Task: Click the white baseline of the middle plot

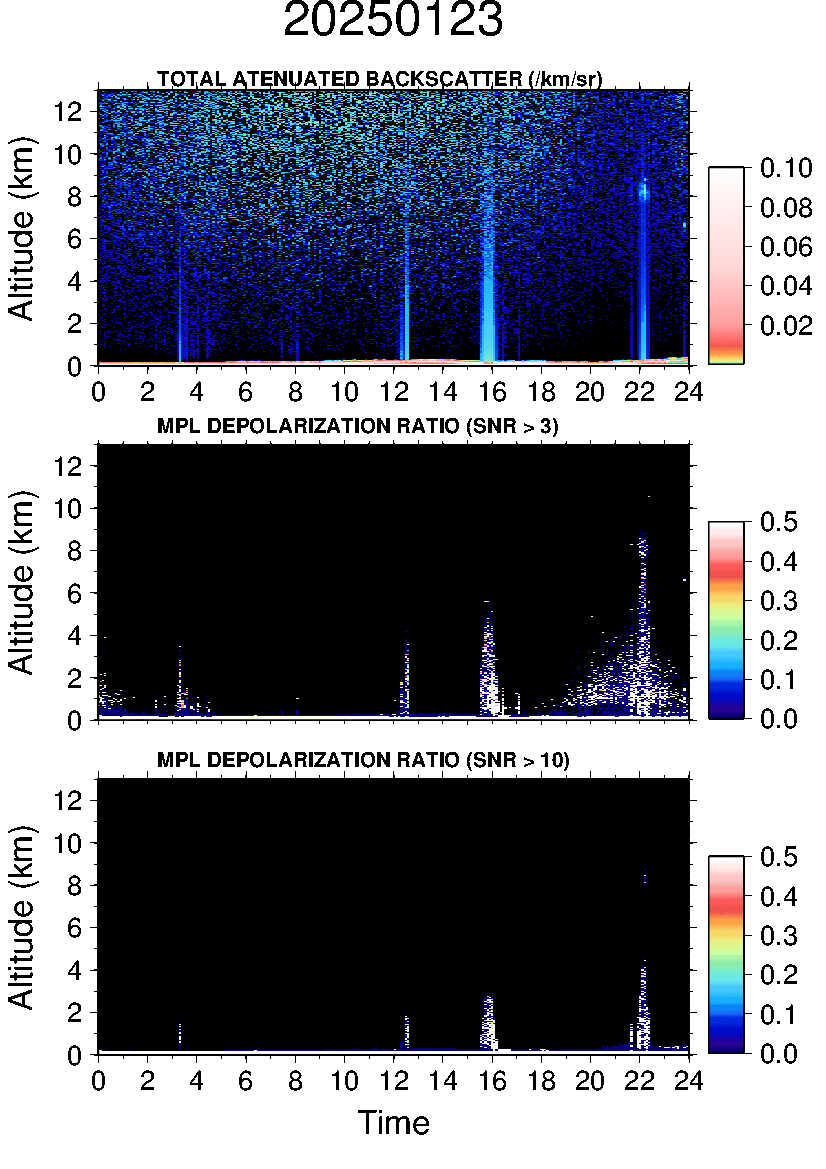Action: (300, 717)
